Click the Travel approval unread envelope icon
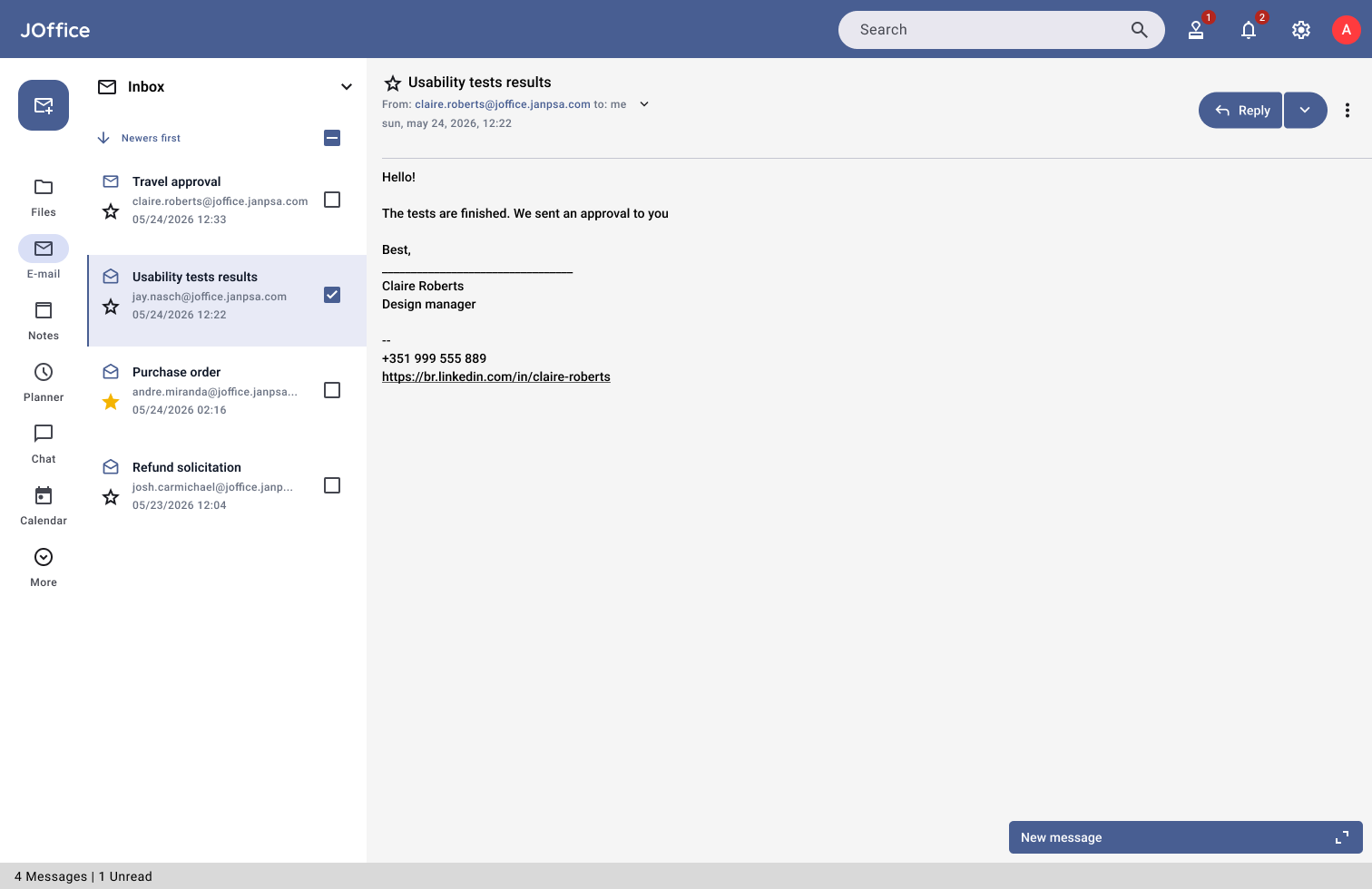 coord(111,181)
